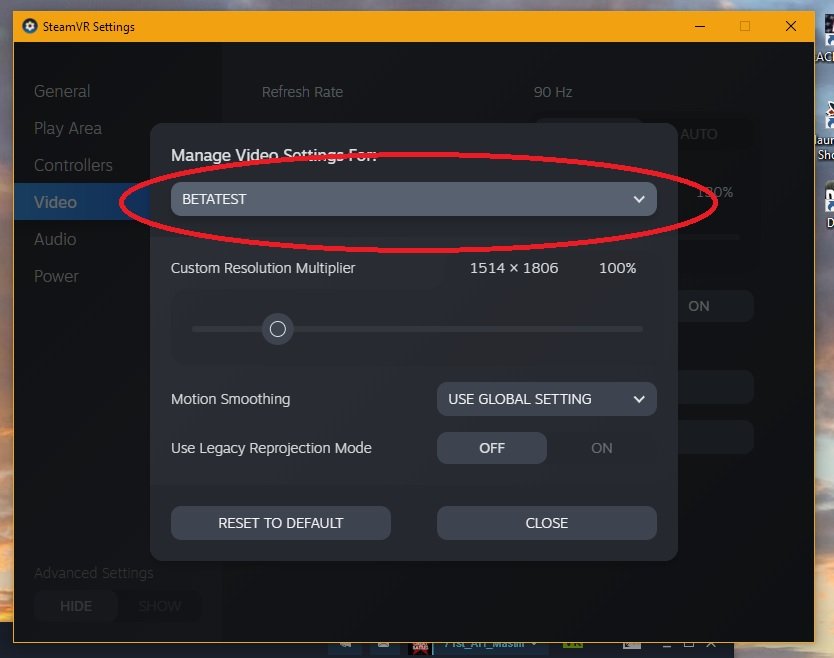The height and width of the screenshot is (658, 834).
Task: Set Legacy Reprojection Mode to OFF
Action: (x=491, y=448)
